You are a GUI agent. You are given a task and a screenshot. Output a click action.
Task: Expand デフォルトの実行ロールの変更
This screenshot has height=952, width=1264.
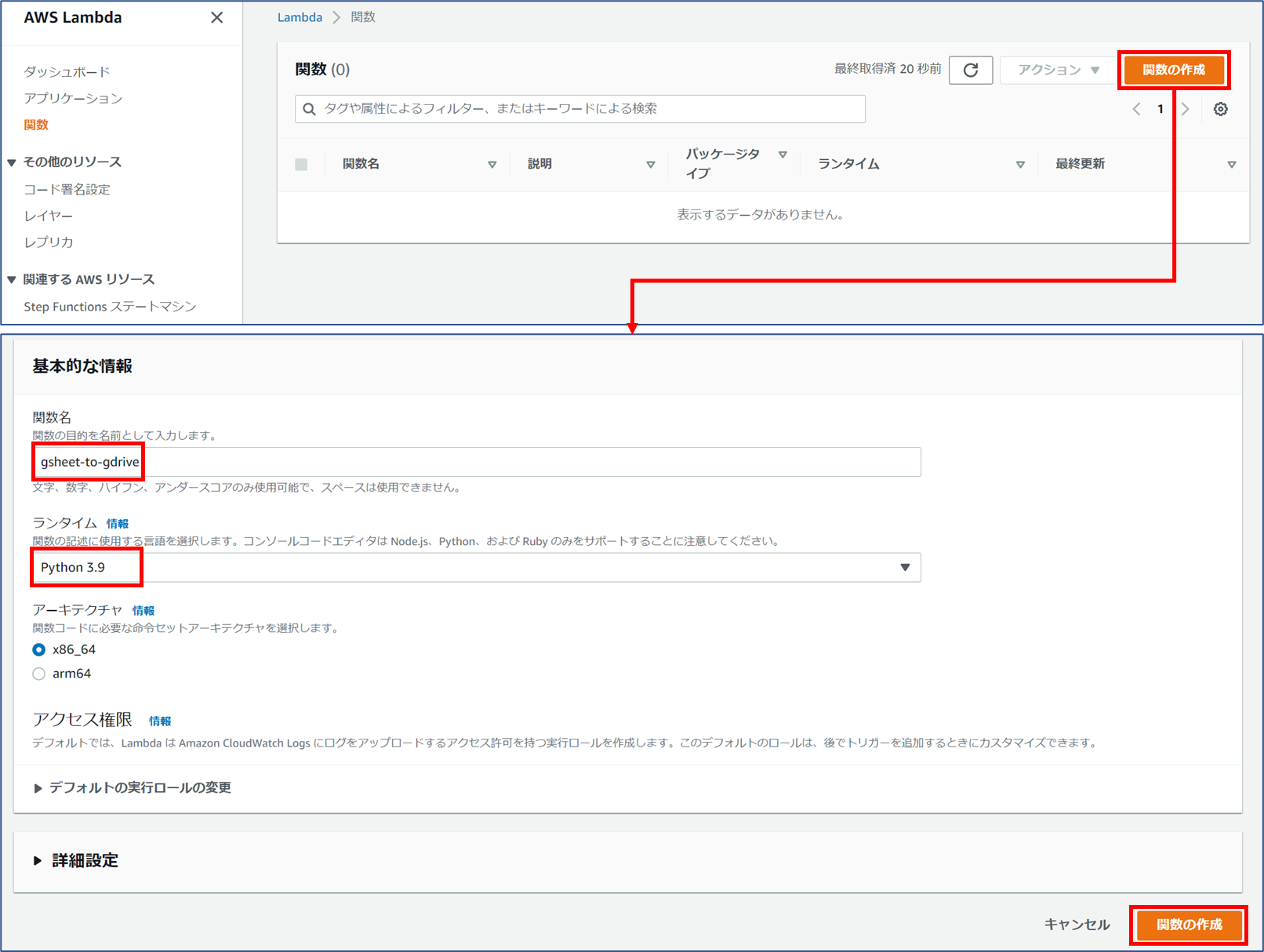pyautogui.click(x=133, y=787)
